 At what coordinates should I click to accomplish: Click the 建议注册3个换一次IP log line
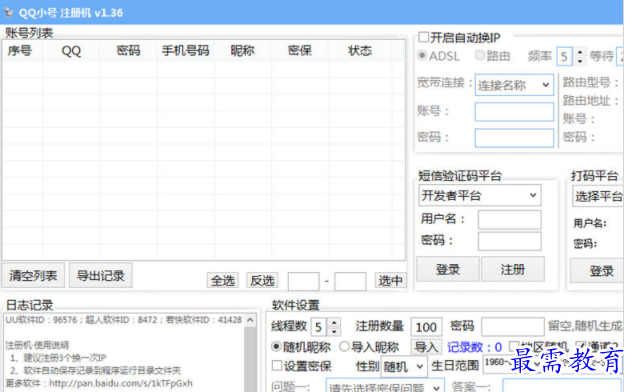point(57,357)
